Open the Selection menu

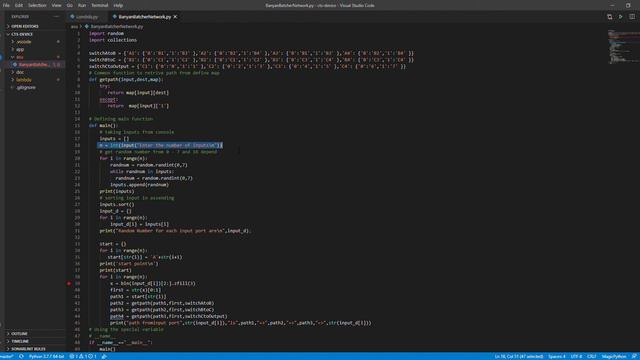pyautogui.click(x=37, y=5)
